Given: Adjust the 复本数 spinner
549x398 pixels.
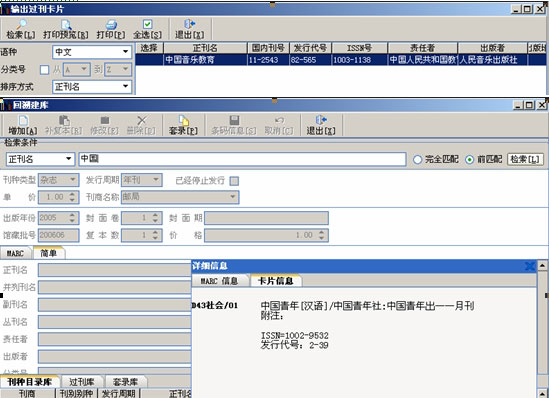Looking at the screenshot, I should 155,235.
